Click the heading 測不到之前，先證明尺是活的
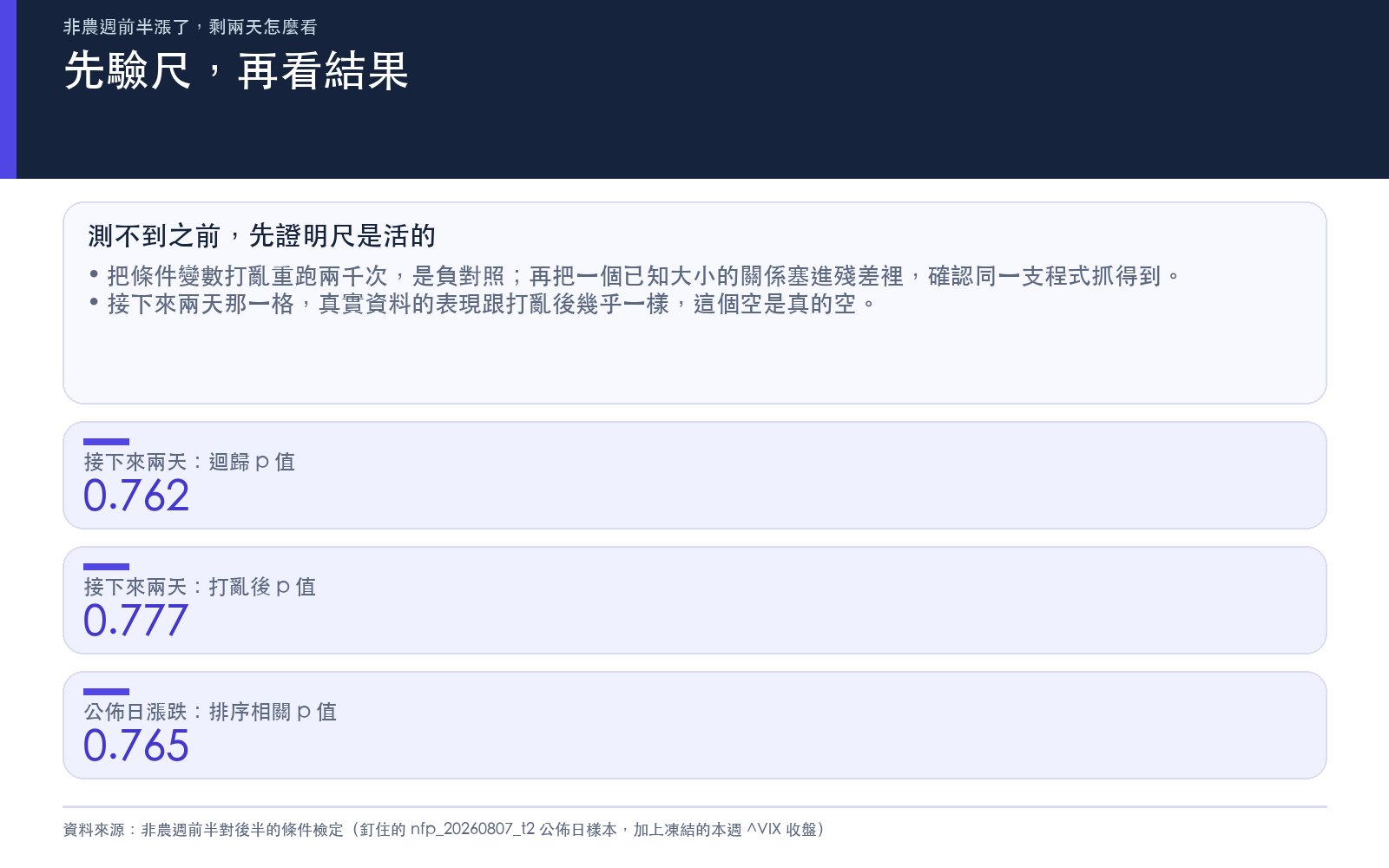1389x868 pixels. tap(261, 235)
